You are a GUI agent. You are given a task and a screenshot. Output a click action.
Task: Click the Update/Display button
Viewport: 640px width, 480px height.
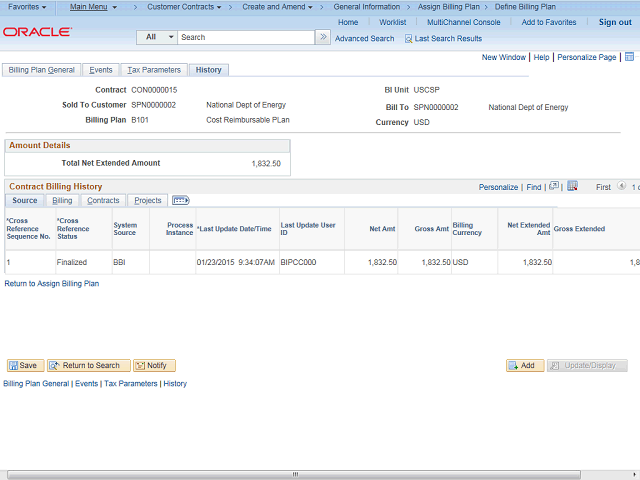pyautogui.click(x=587, y=365)
